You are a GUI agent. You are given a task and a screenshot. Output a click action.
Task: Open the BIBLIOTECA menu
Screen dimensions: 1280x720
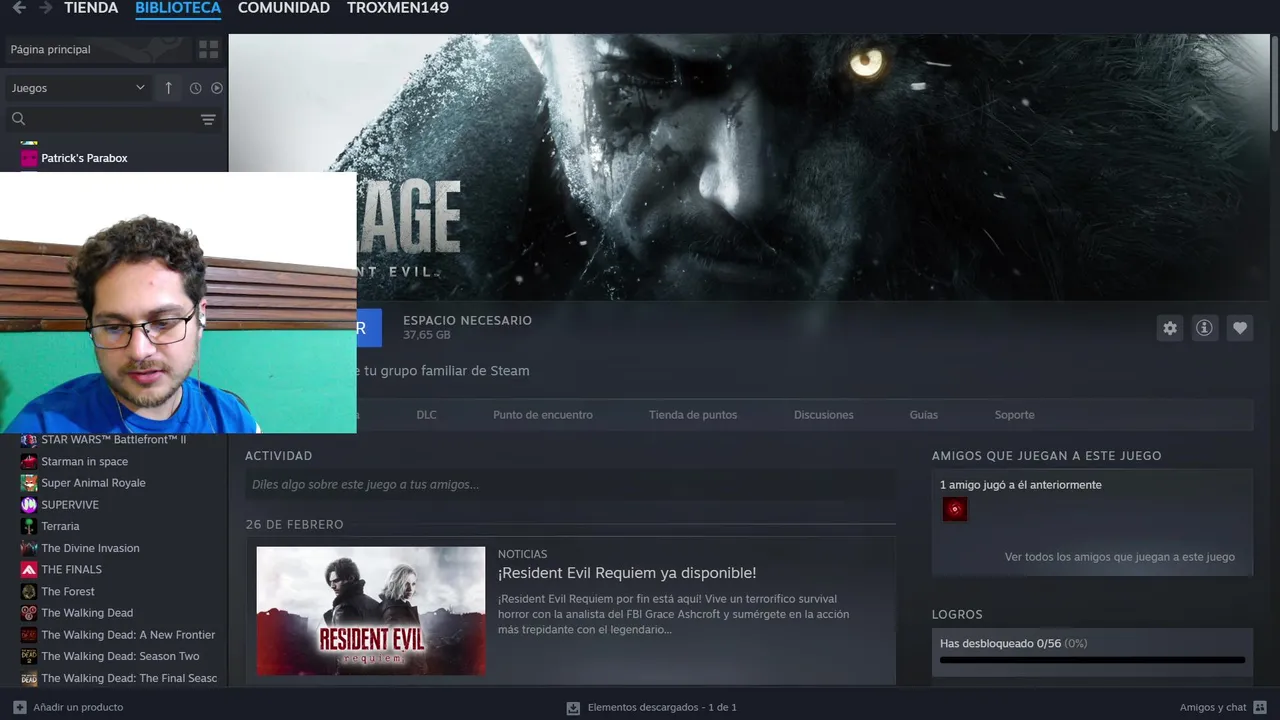178,8
